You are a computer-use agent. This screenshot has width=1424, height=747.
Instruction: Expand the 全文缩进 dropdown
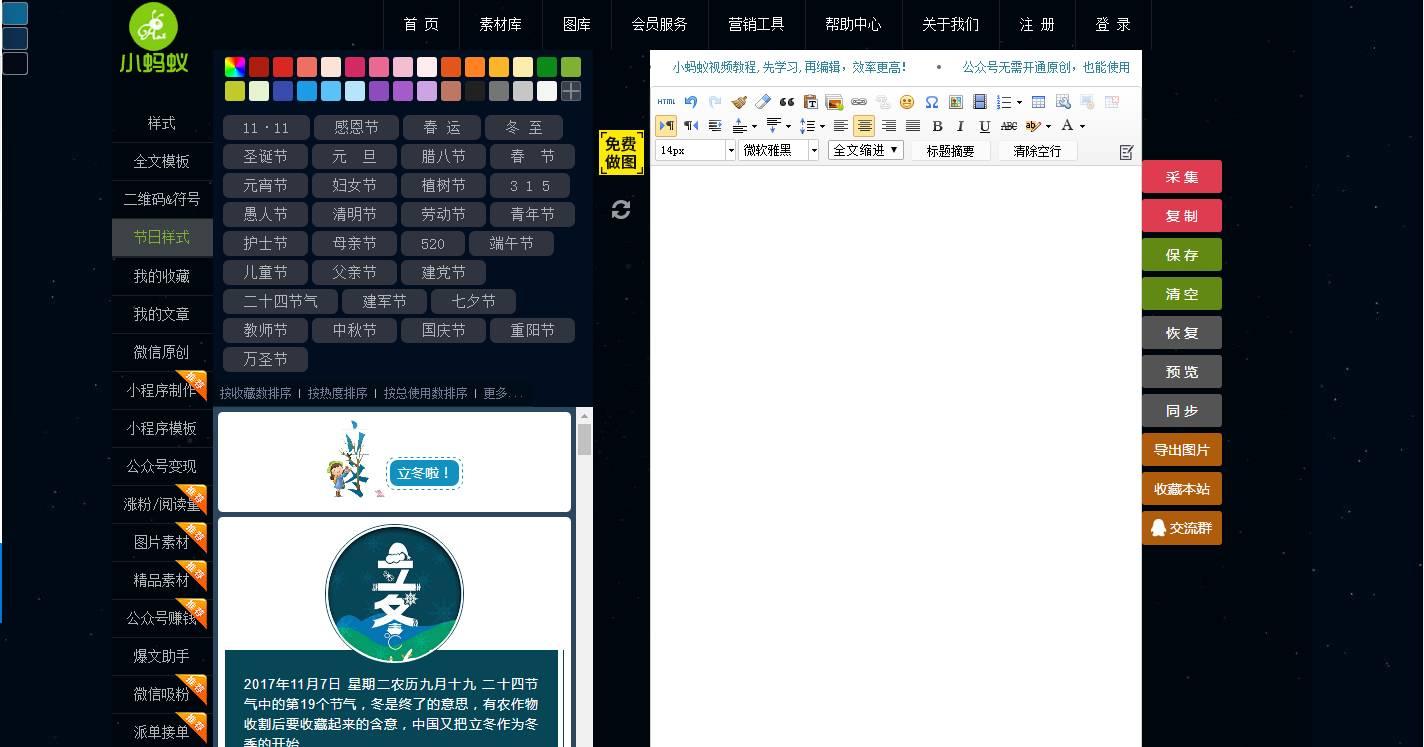tap(865, 149)
